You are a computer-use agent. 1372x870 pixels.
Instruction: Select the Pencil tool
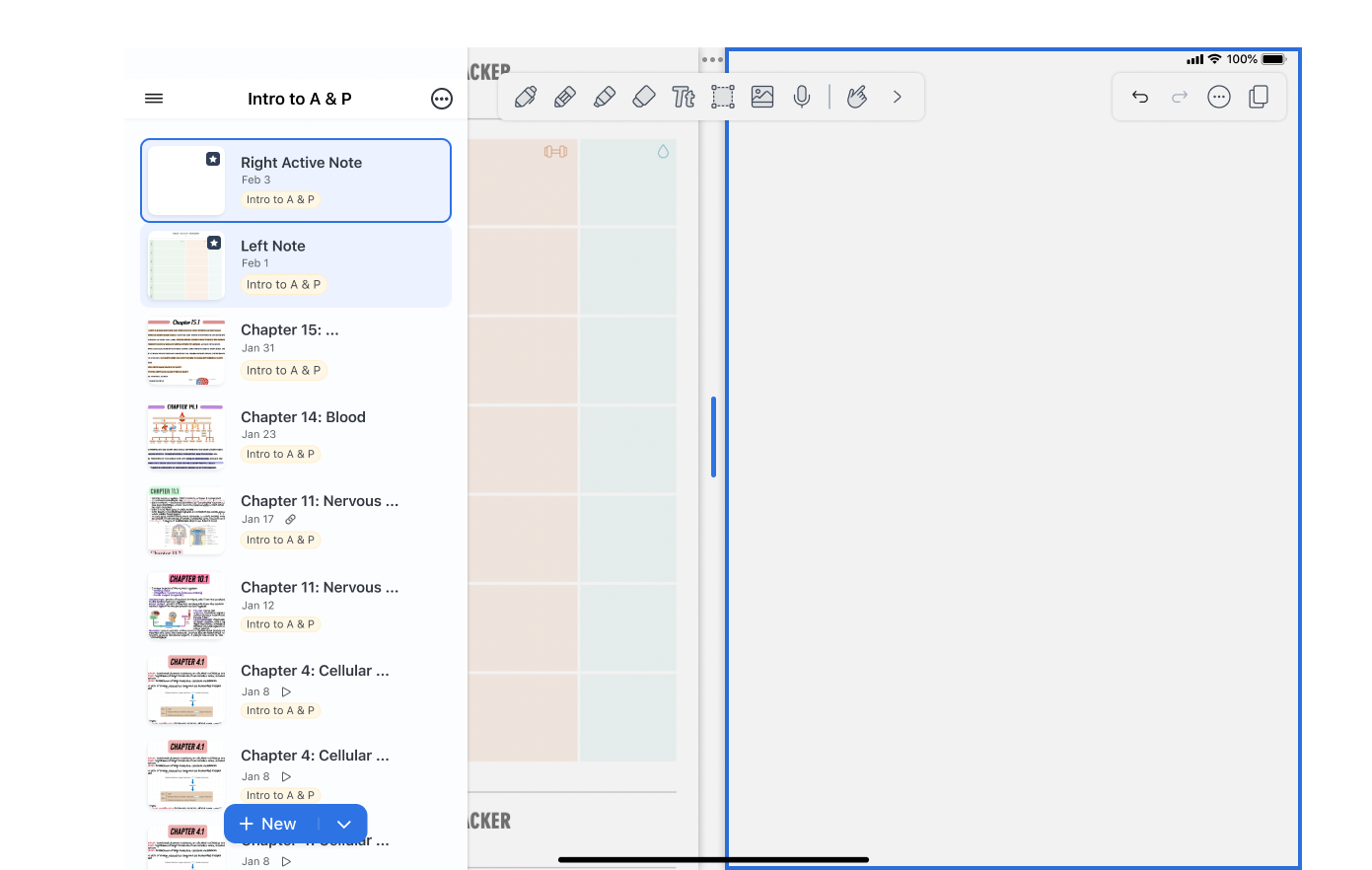click(565, 97)
